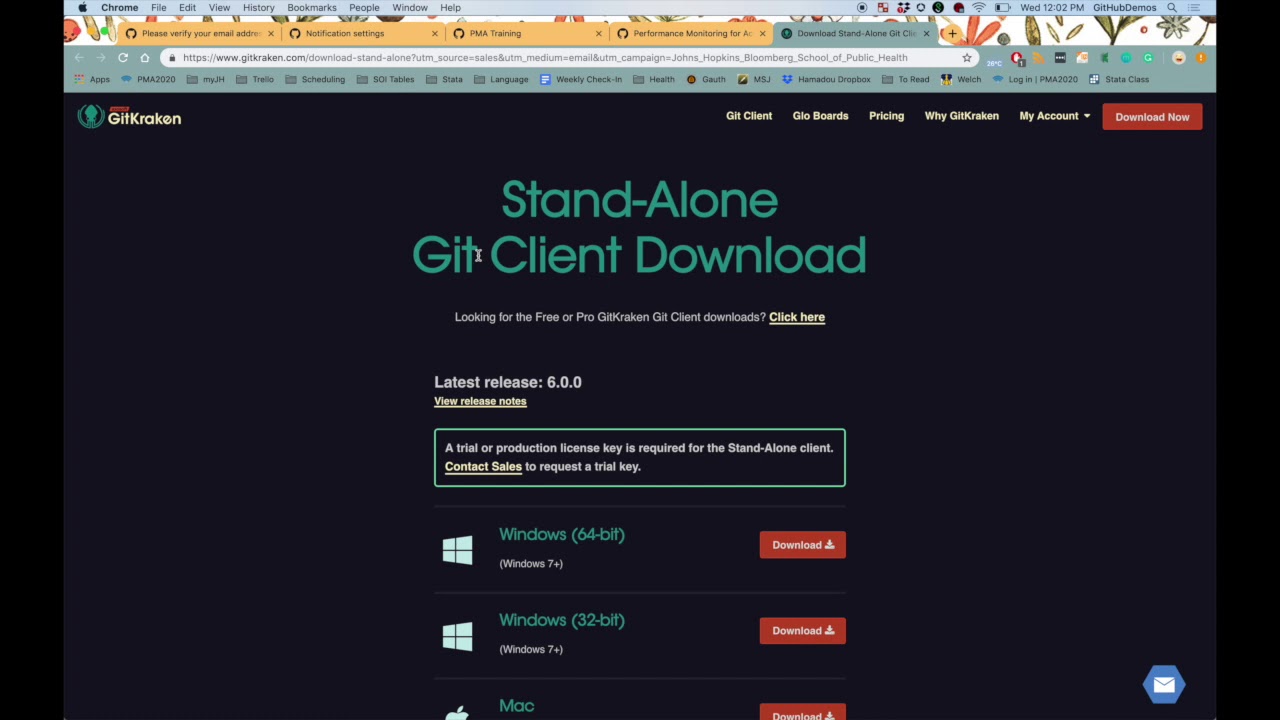Click the site lock icon in address bar
This screenshot has height=720, width=1280.
pyautogui.click(x=171, y=58)
